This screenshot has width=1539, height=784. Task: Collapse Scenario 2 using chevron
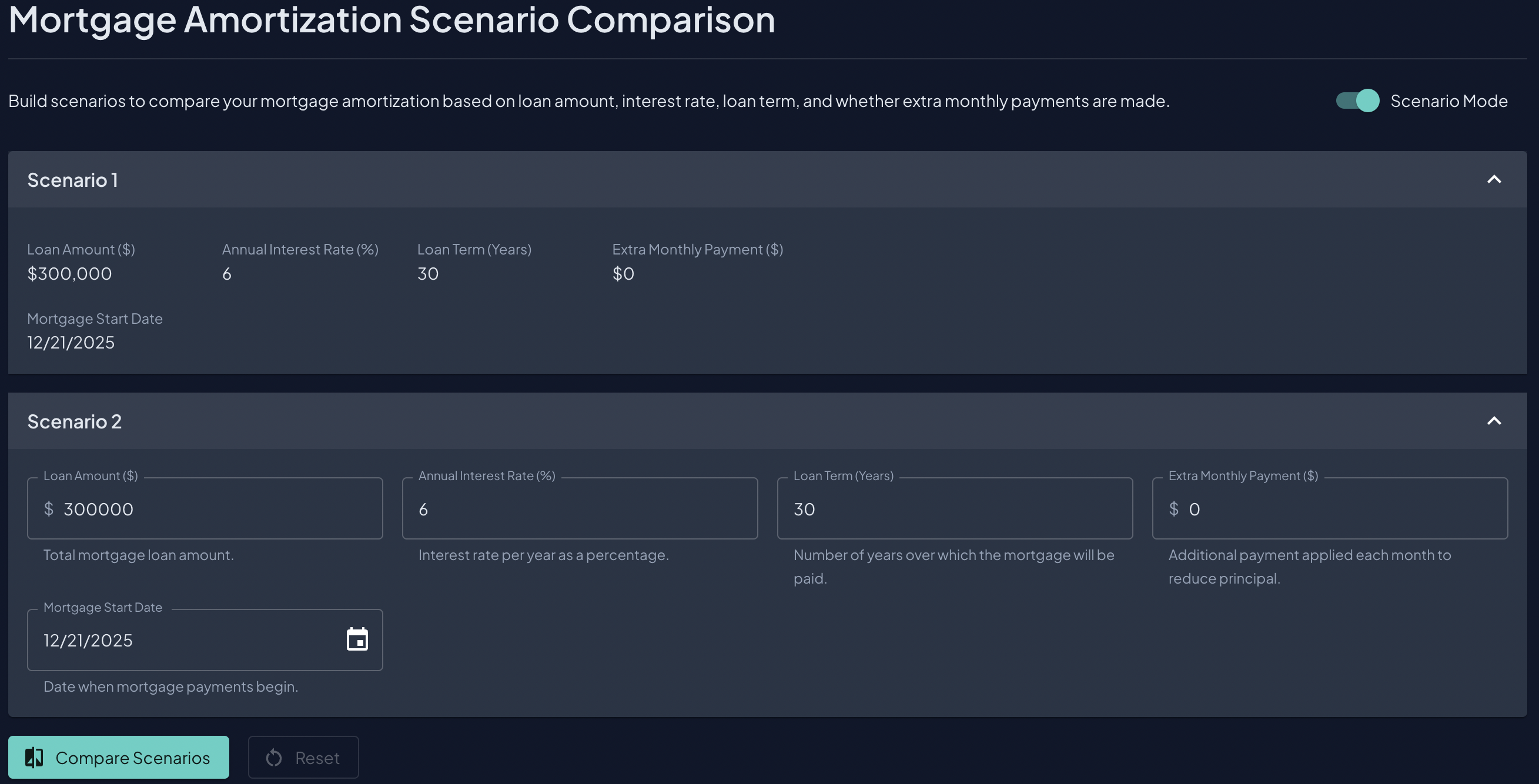click(x=1494, y=421)
